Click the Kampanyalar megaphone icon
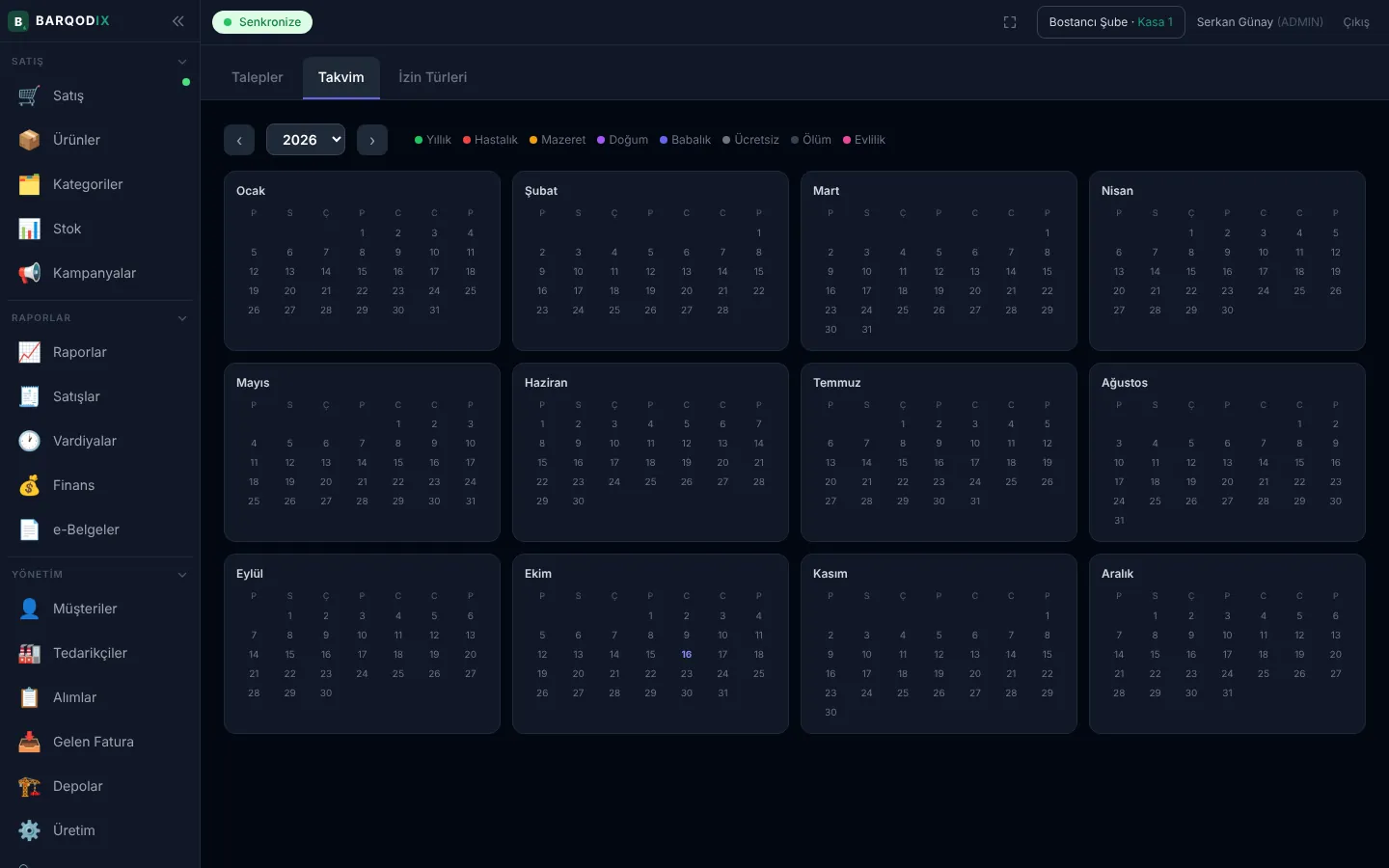Image resolution: width=1389 pixels, height=868 pixels. click(29, 273)
